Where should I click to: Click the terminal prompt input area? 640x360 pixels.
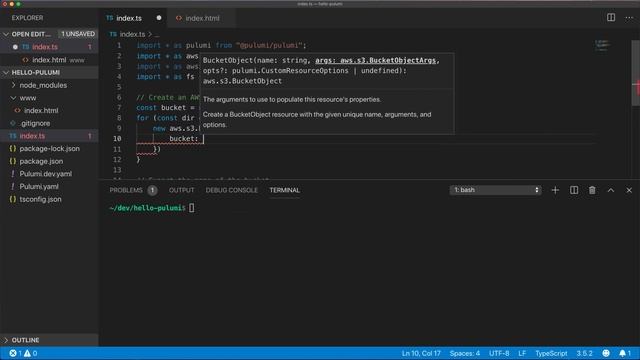coord(191,208)
